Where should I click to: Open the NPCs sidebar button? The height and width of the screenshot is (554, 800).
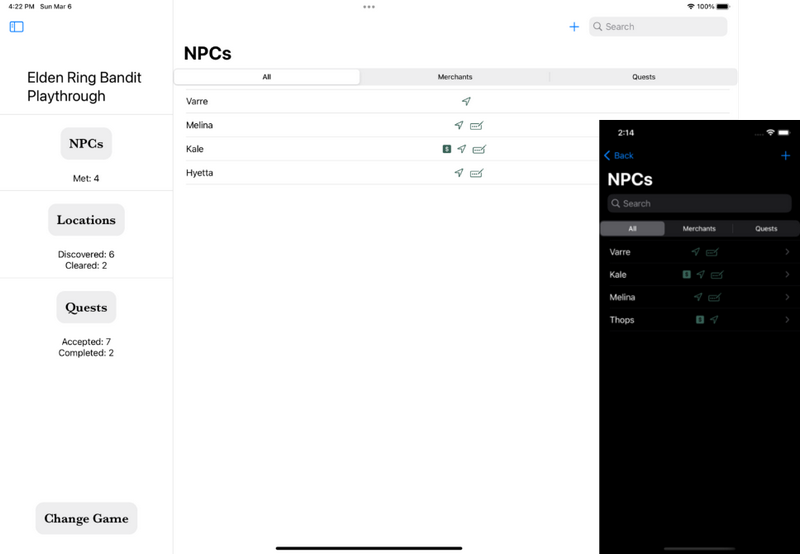coord(86,143)
